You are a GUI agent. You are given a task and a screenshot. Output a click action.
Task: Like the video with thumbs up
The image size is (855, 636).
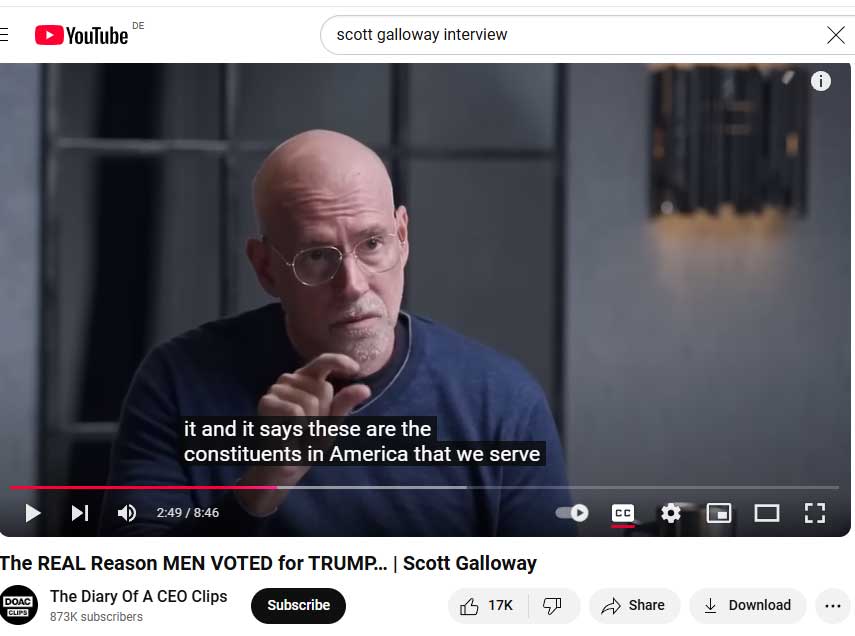coord(486,605)
